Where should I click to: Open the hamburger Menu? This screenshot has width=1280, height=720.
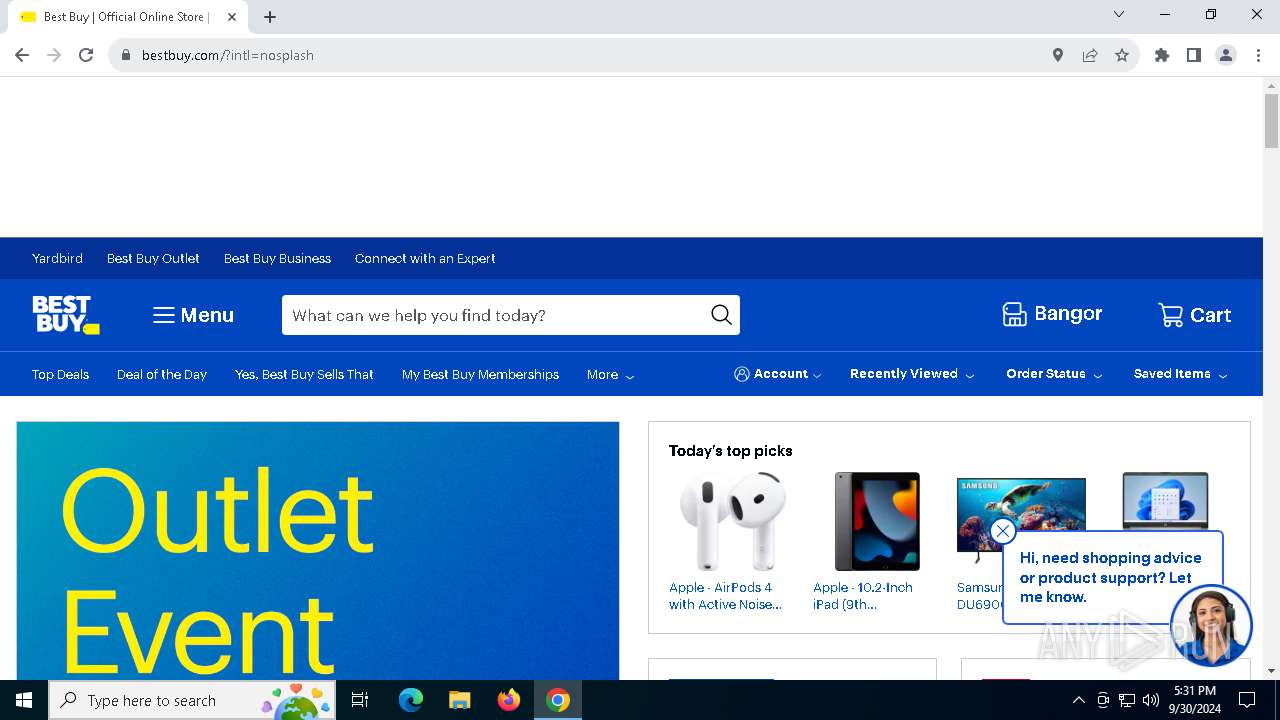(193, 315)
